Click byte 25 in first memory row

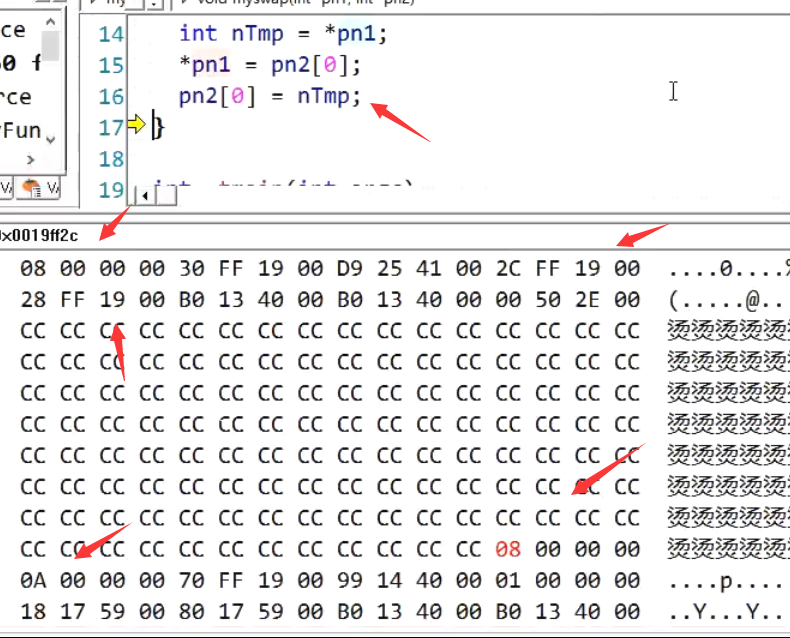(389, 269)
